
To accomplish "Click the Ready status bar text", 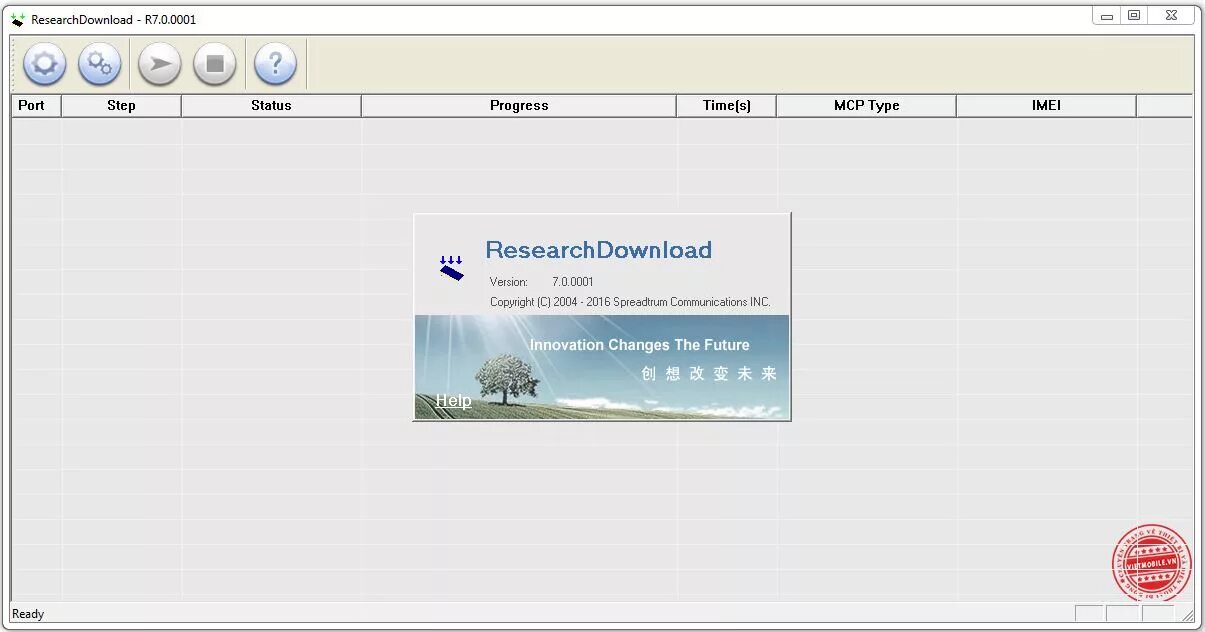I will pyautogui.click(x=28, y=614).
